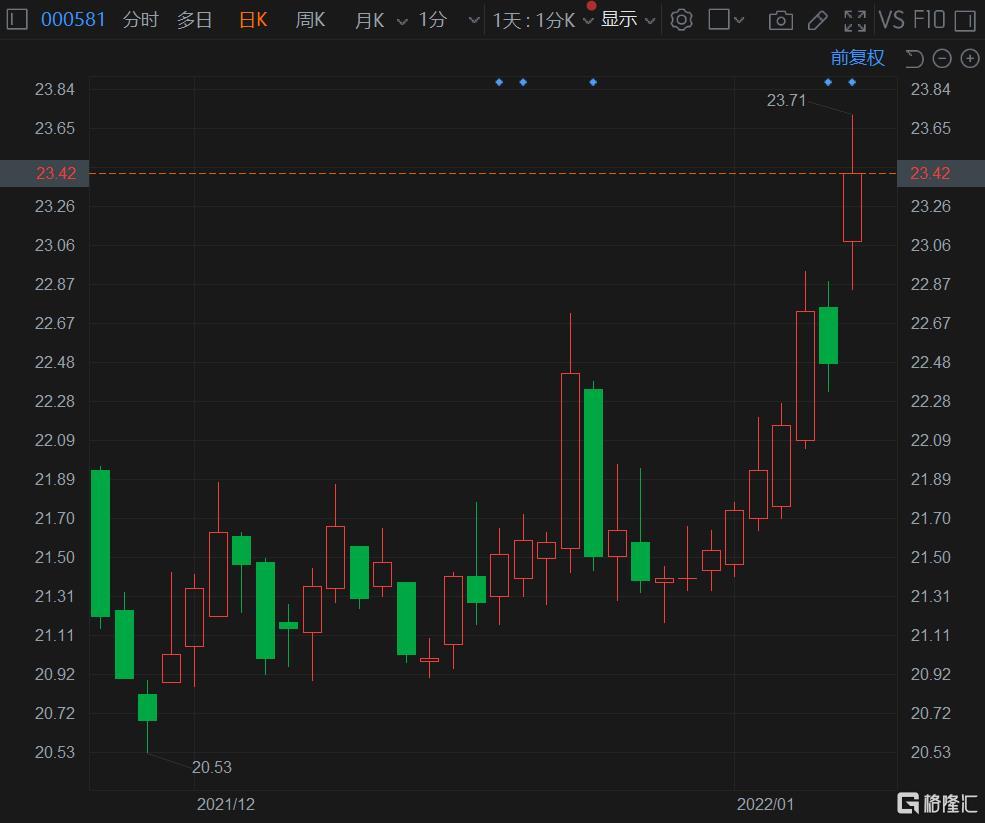Click the red notification dot above 显示
The image size is (985, 823).
(x=591, y=6)
